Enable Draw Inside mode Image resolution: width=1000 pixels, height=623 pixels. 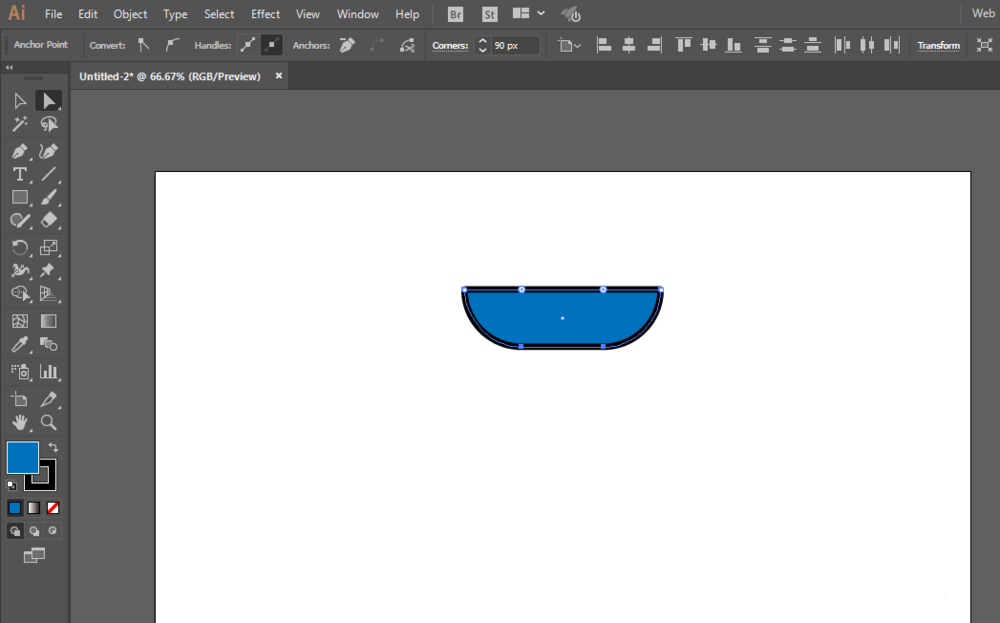[52, 531]
